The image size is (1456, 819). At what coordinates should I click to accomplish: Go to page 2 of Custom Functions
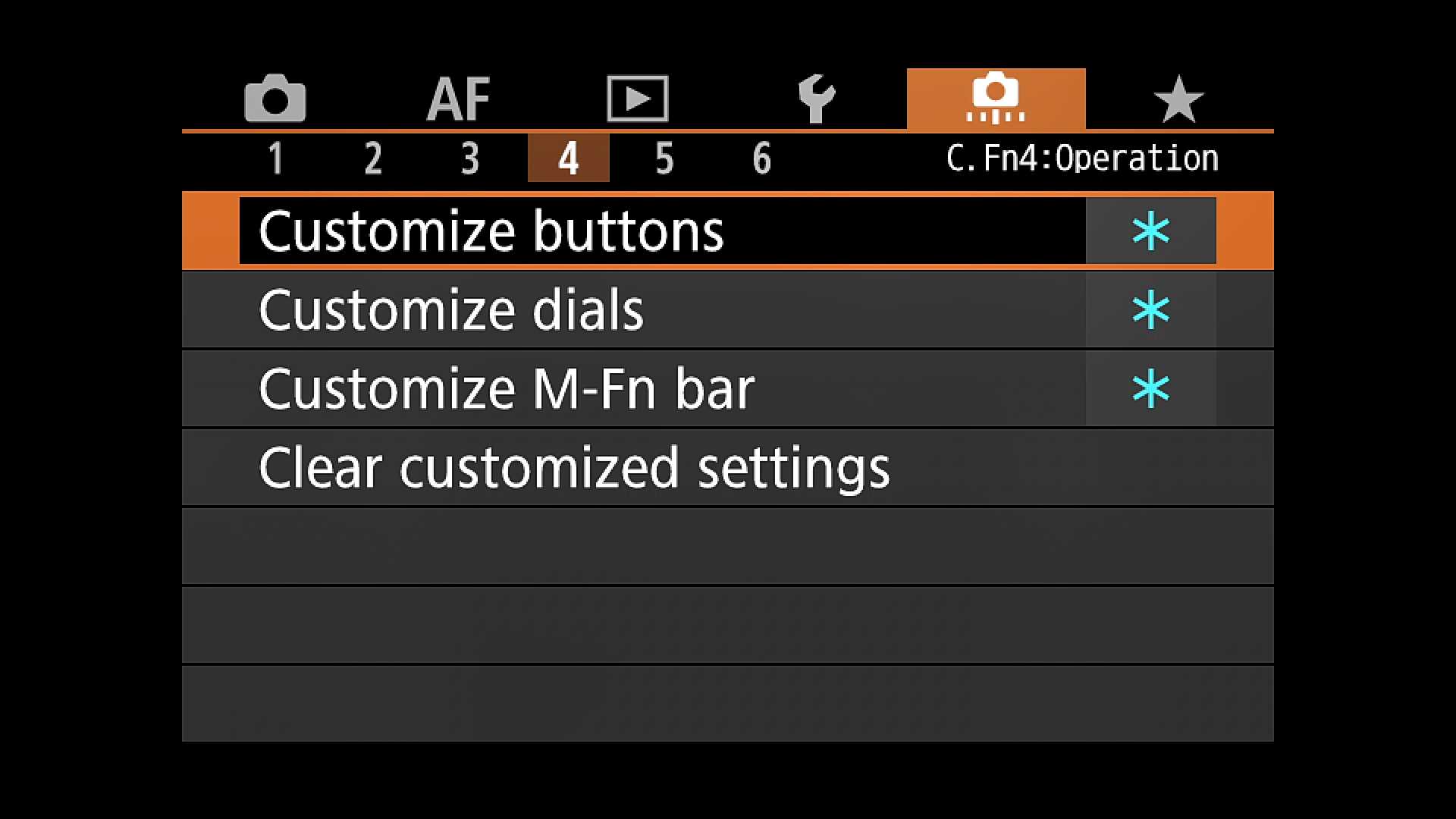click(x=372, y=158)
